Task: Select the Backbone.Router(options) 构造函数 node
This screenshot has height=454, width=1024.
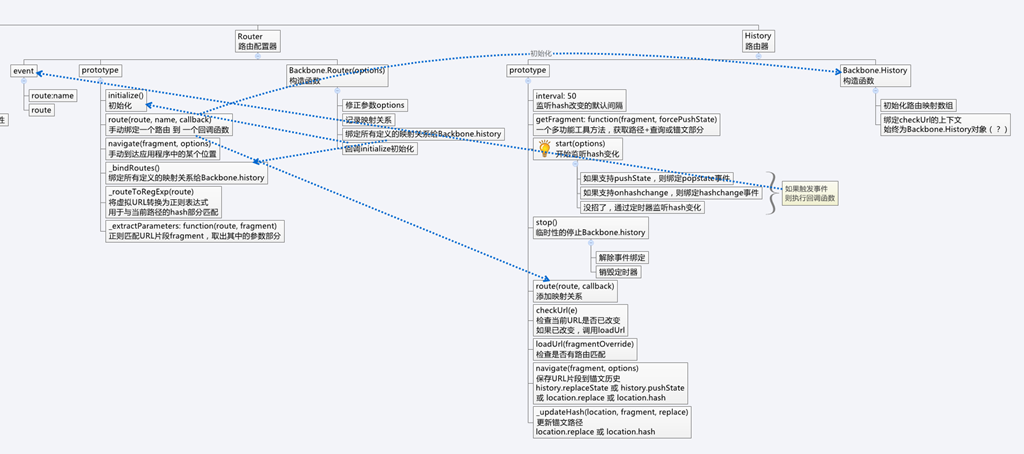Action: coord(337,75)
